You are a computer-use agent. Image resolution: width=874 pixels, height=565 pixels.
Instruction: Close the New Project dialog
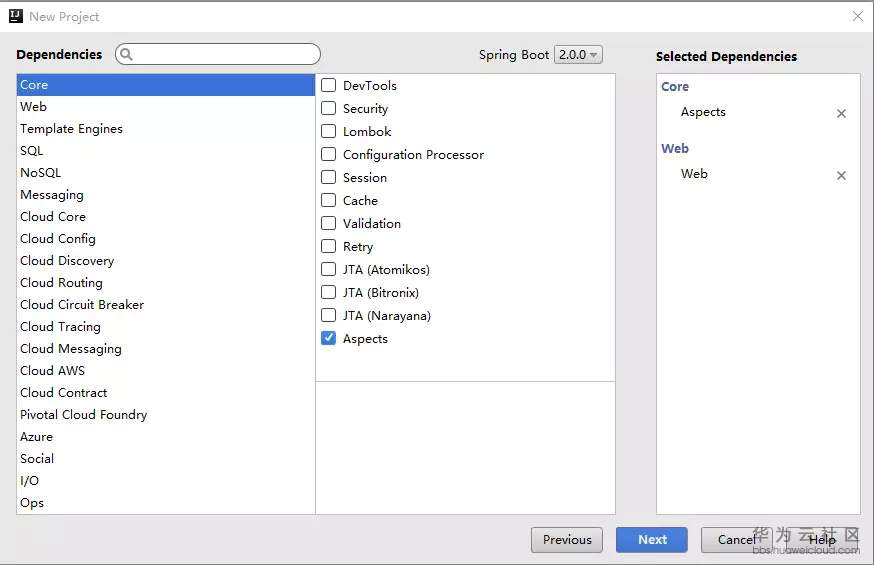point(857,16)
